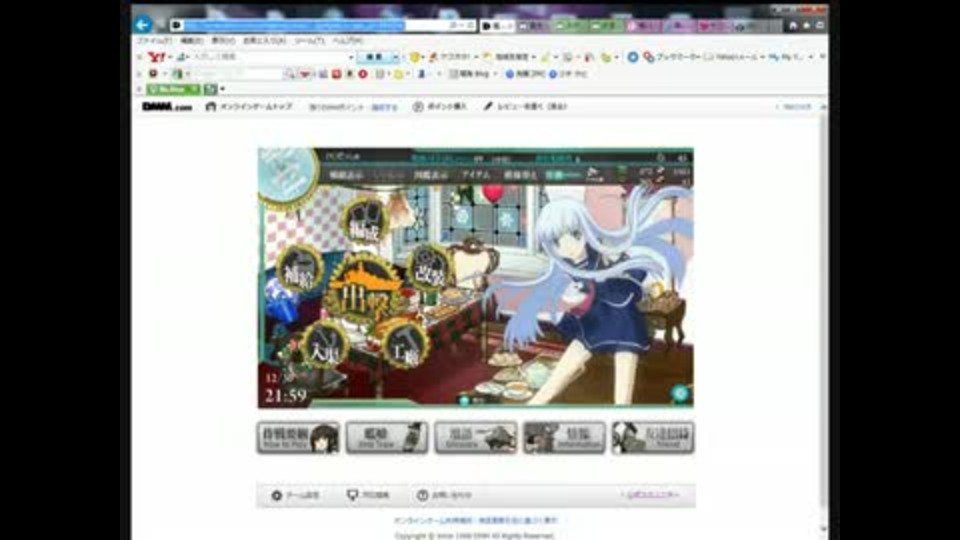Open the dropdown arrow at the Yahoo search field's end

tap(351, 57)
